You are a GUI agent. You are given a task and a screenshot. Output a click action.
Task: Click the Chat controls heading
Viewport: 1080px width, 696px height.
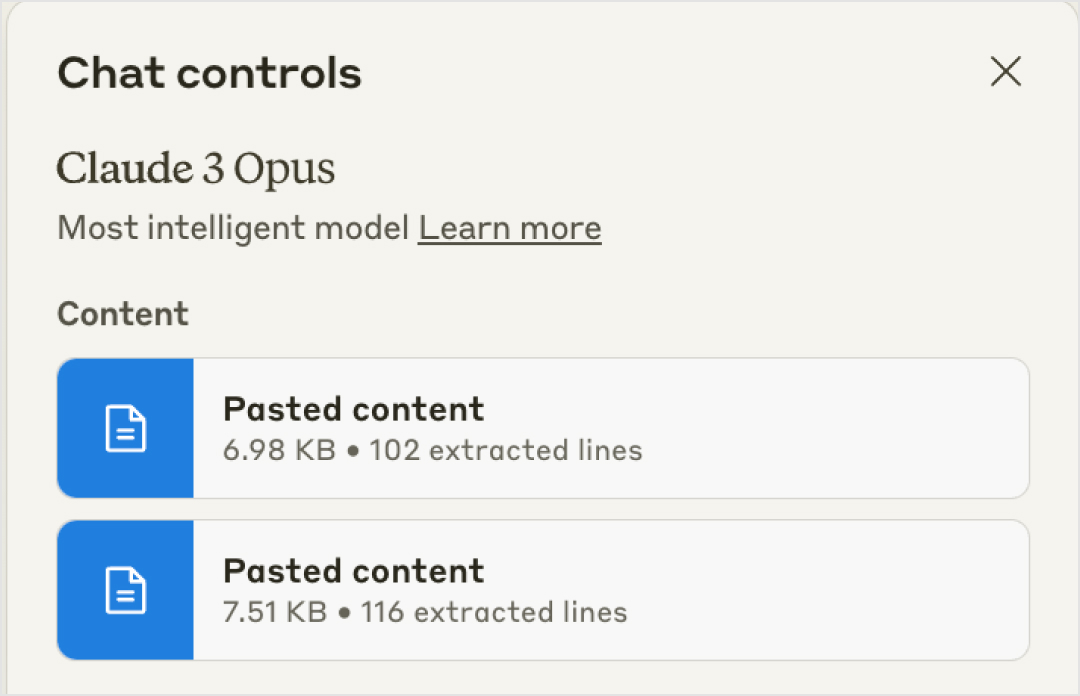click(209, 74)
